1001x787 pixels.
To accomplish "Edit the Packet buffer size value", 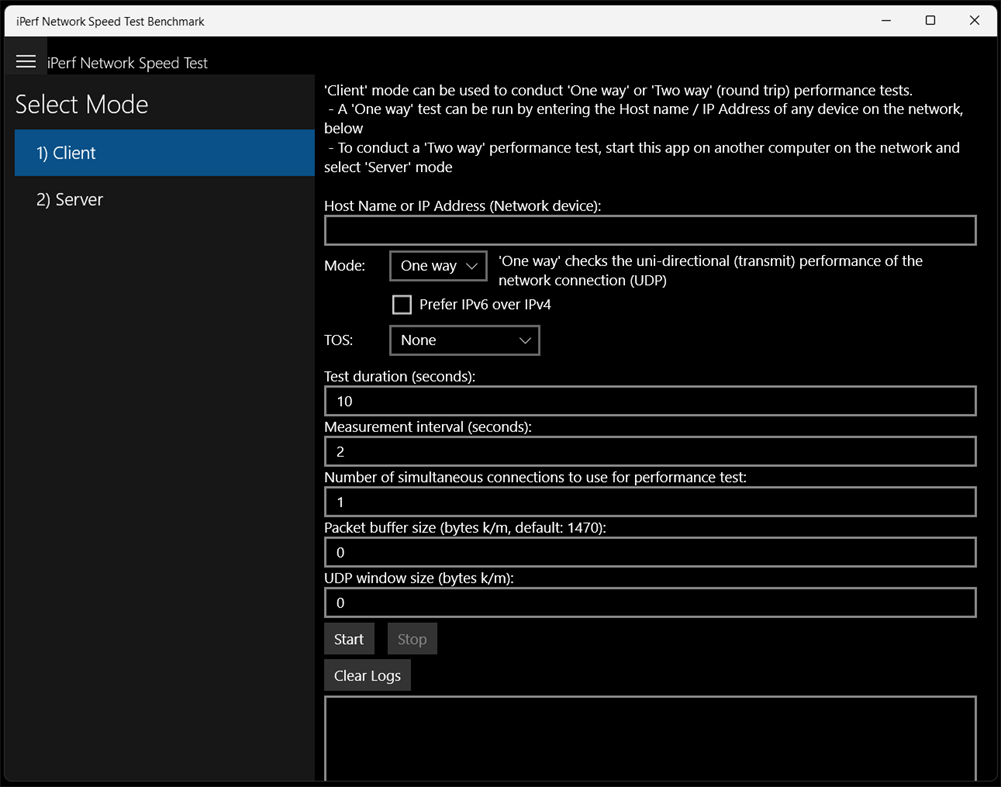I will 650,552.
